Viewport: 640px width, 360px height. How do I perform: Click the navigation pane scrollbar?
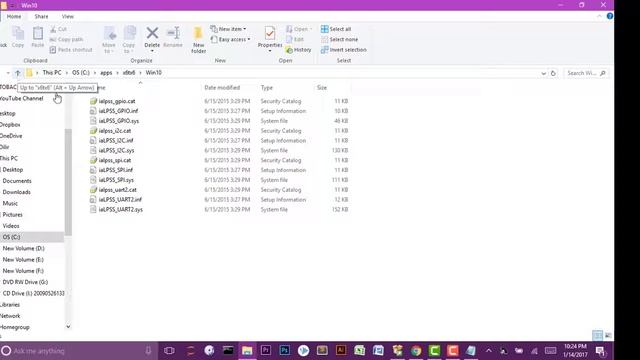click(68, 182)
